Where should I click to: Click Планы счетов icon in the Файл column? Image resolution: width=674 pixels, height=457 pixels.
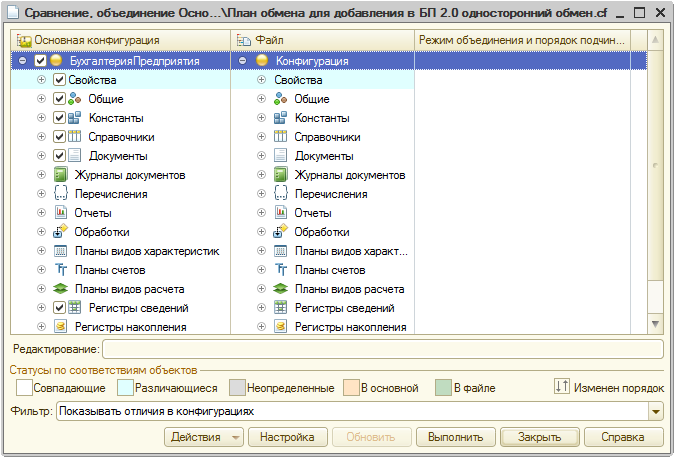(280, 270)
